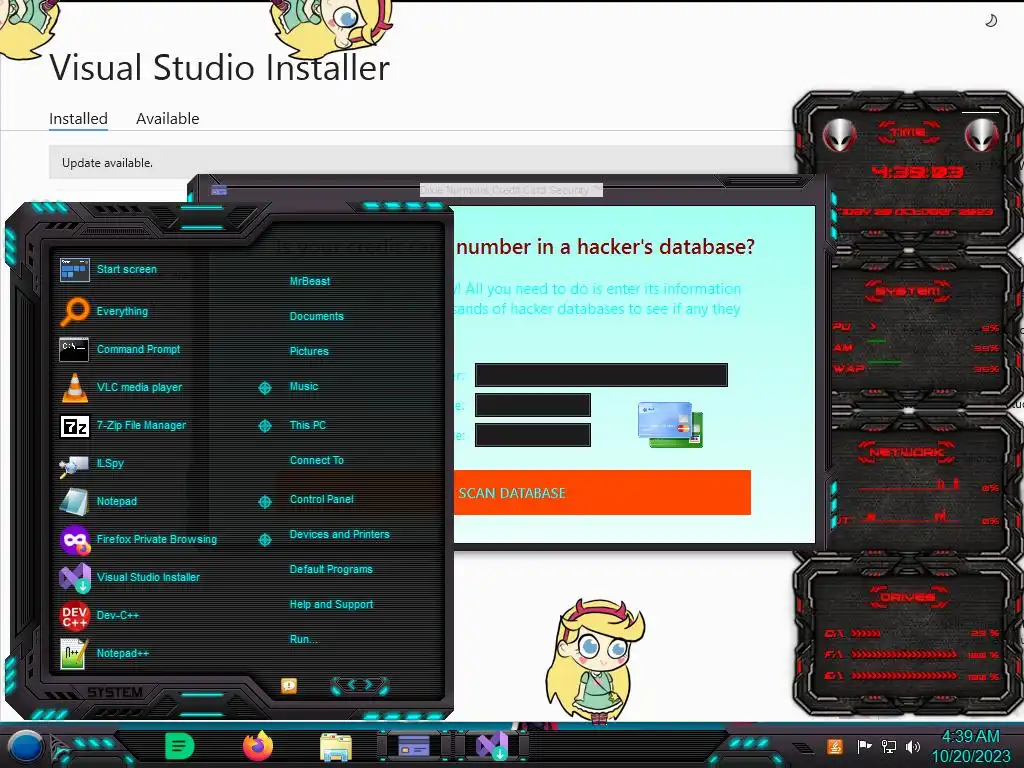Focus the card number input field

tap(601, 375)
